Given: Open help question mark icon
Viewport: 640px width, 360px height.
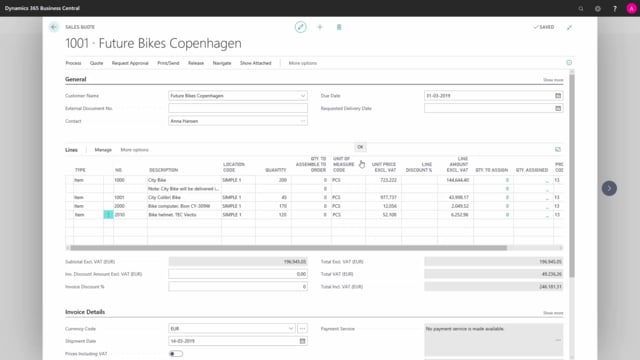Looking at the screenshot, I should pos(615,9).
